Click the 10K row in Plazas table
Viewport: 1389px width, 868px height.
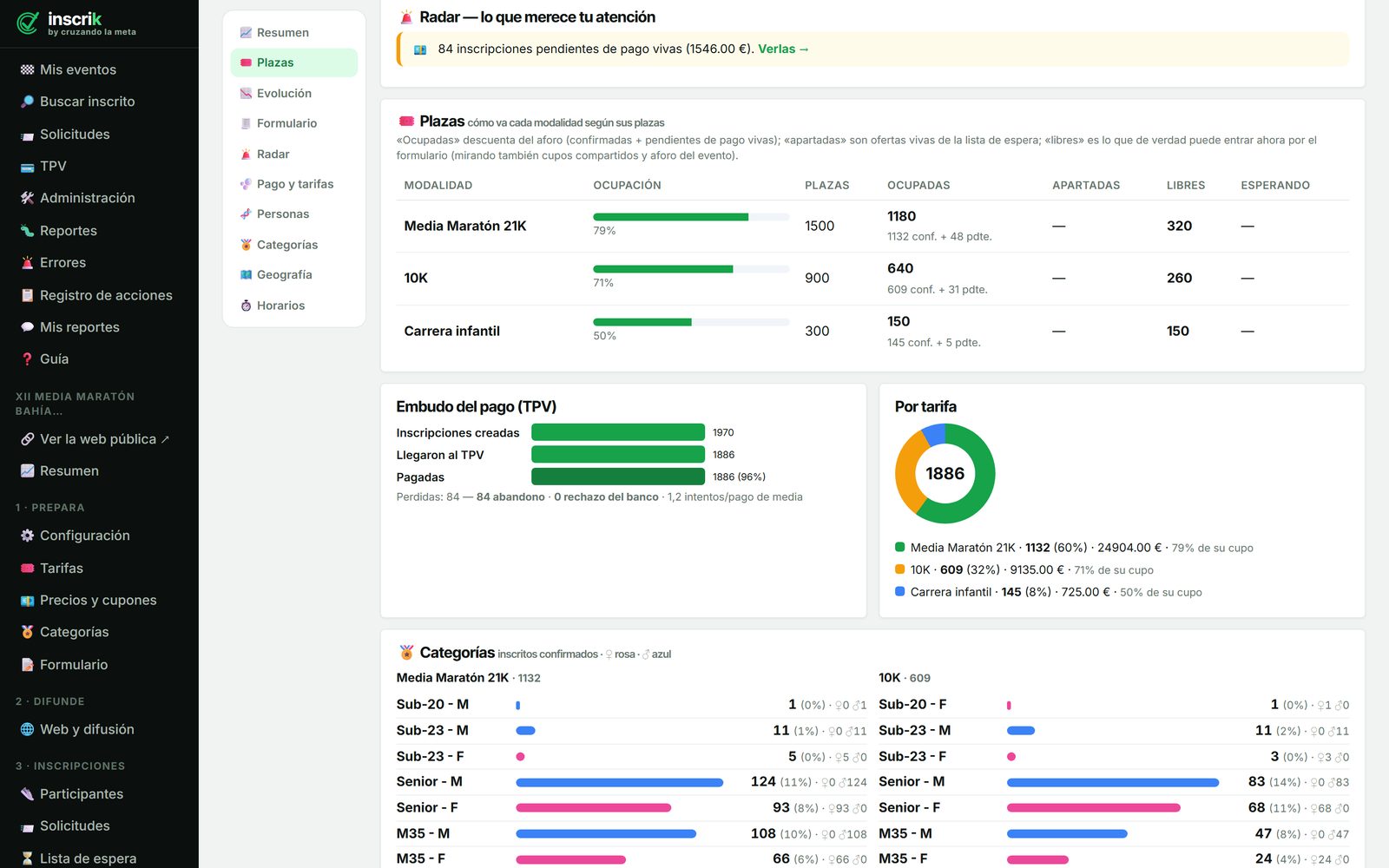pyautogui.click(x=872, y=279)
